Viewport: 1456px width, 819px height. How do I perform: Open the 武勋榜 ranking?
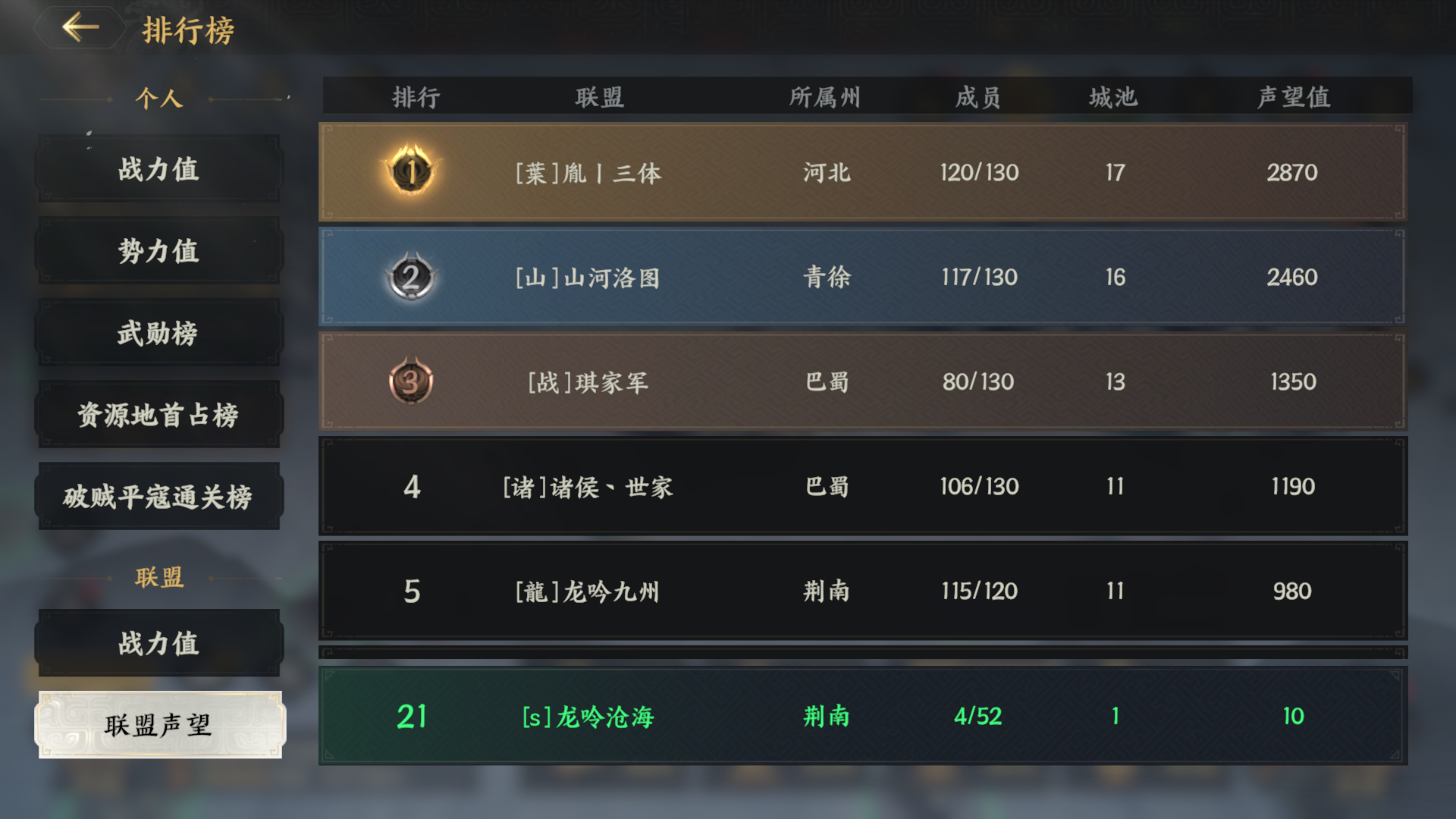pos(159,332)
